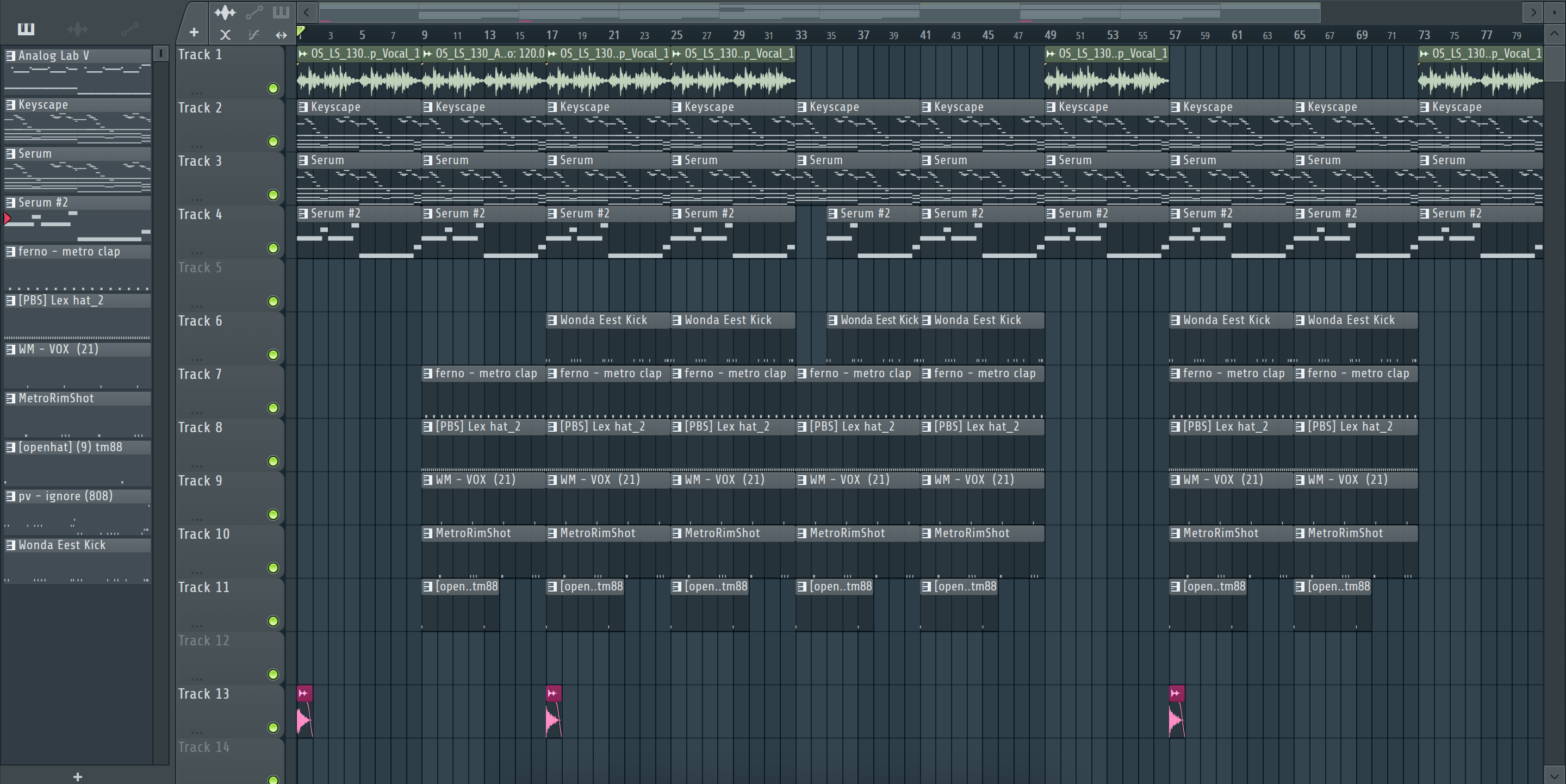Open the Serum clip menu at bar 1
Image resolution: width=1566 pixels, height=784 pixels.
point(303,160)
